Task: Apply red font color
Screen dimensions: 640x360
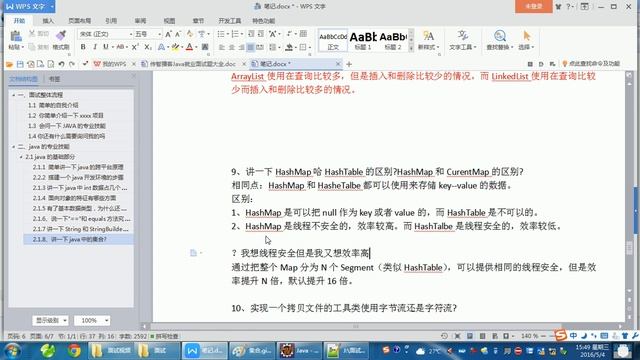Action: coord(189,47)
